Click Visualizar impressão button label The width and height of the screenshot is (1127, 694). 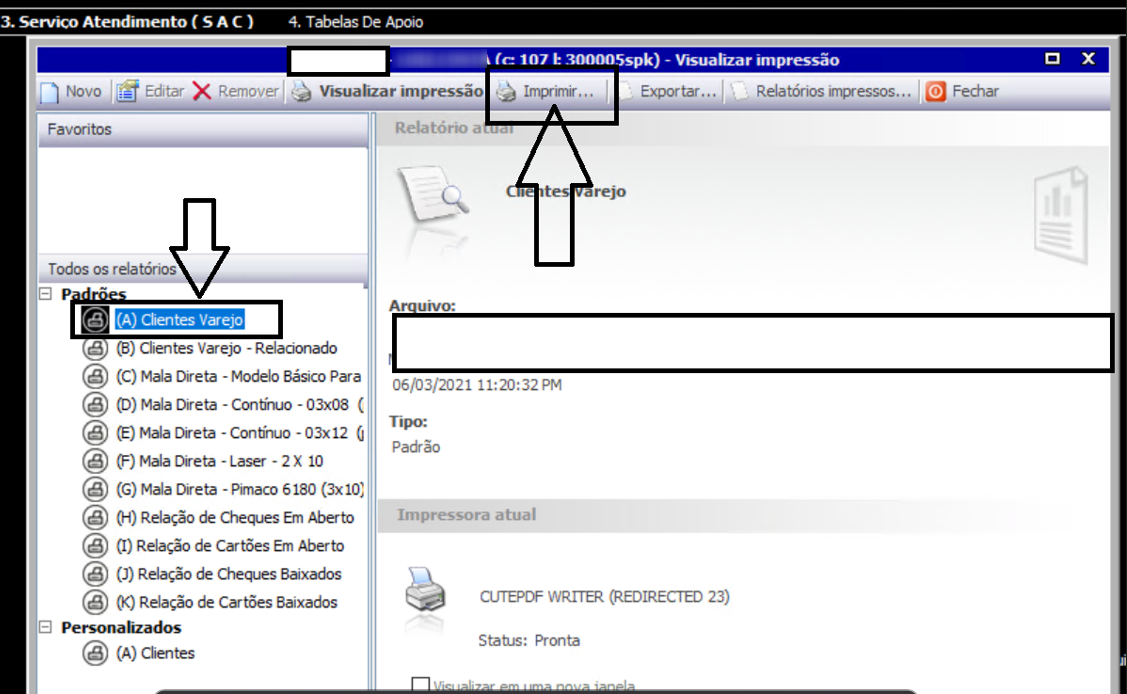[400, 91]
